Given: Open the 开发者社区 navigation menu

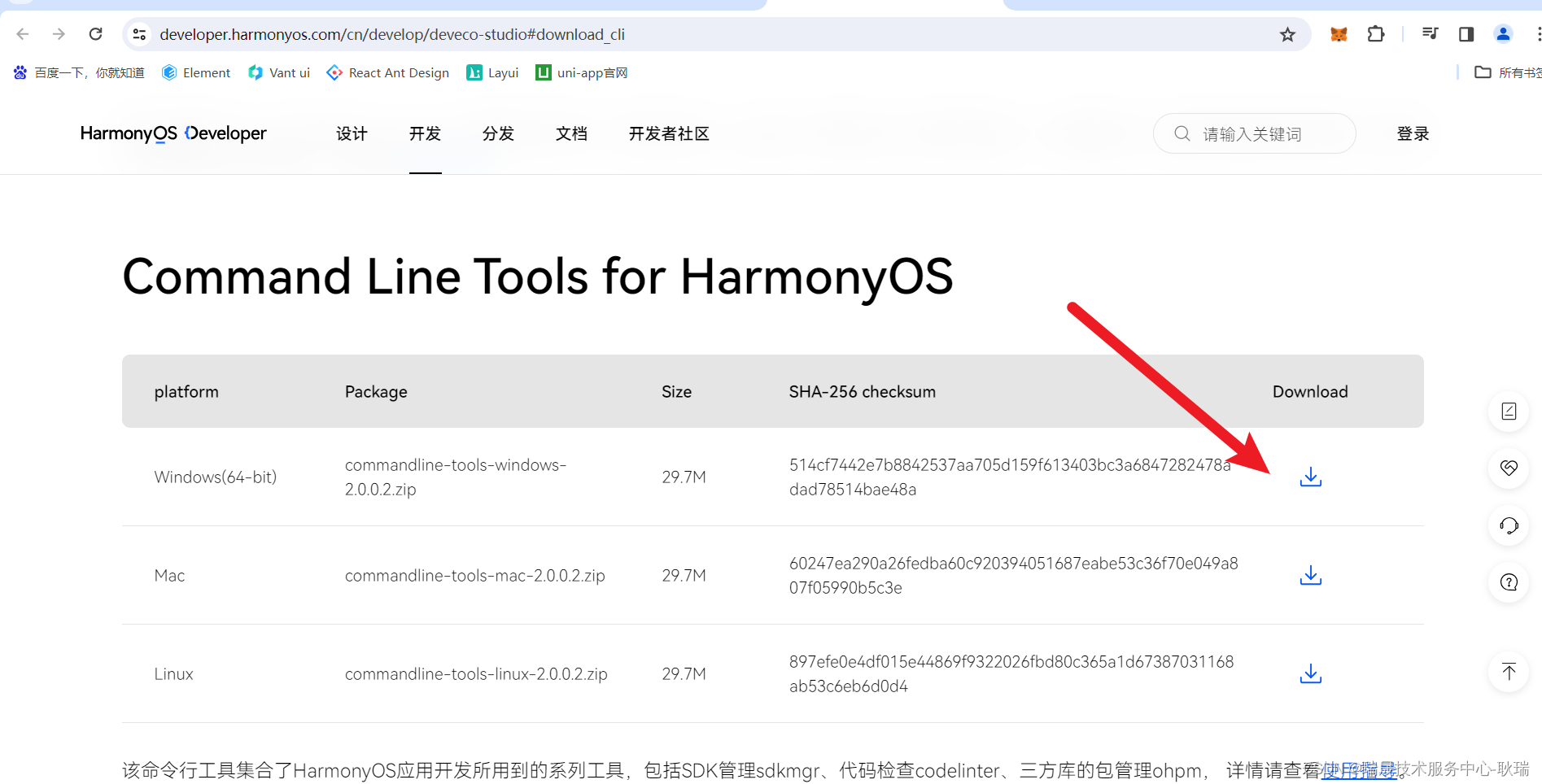Looking at the screenshot, I should pyautogui.click(x=669, y=133).
